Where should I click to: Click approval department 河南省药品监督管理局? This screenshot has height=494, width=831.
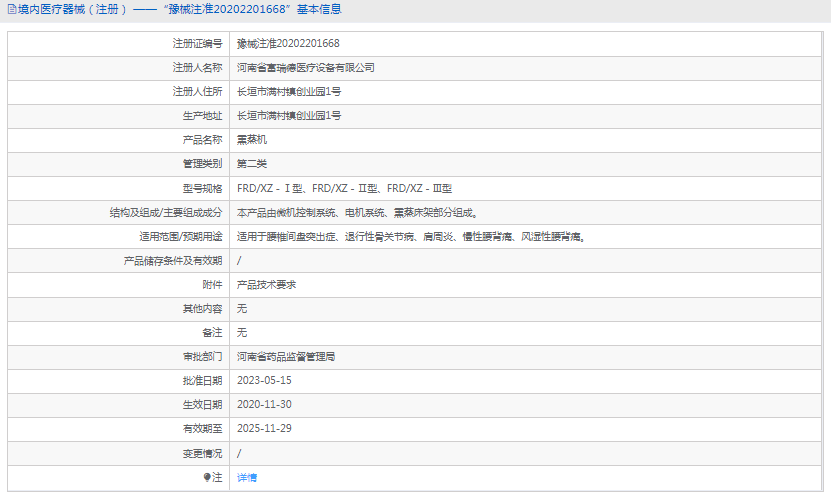pos(286,357)
